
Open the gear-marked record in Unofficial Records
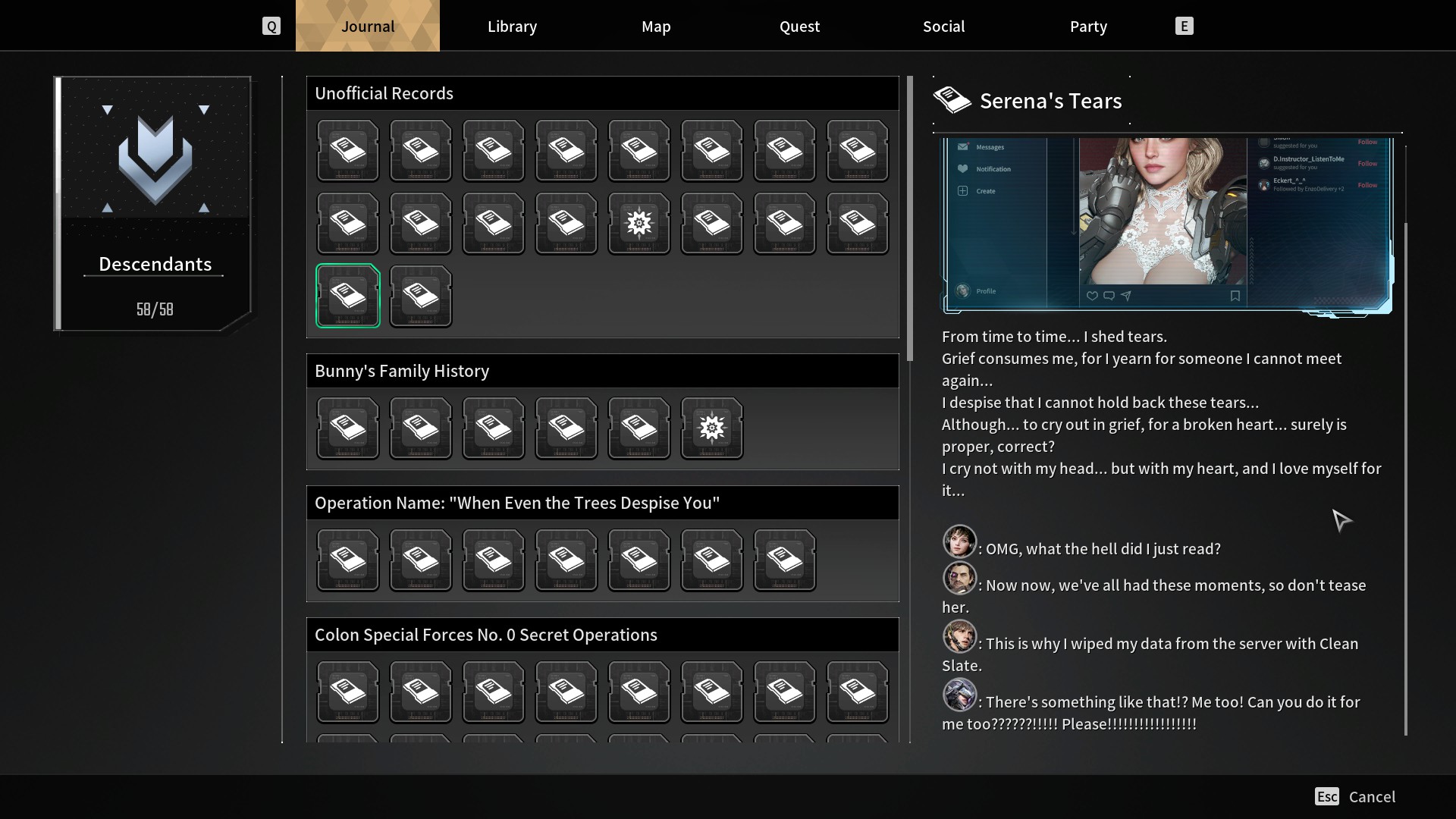pyautogui.click(x=639, y=224)
